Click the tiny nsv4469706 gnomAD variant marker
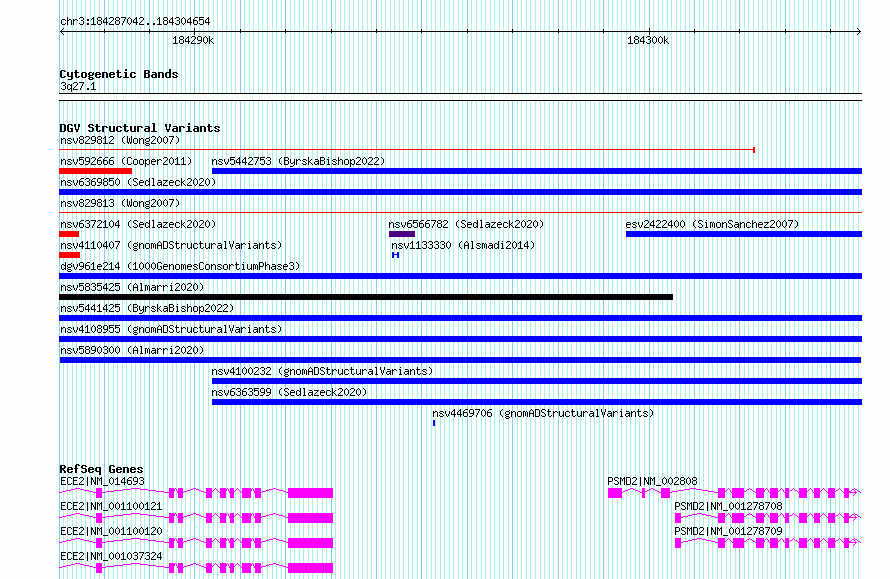The width and height of the screenshot is (890, 579). point(434,423)
